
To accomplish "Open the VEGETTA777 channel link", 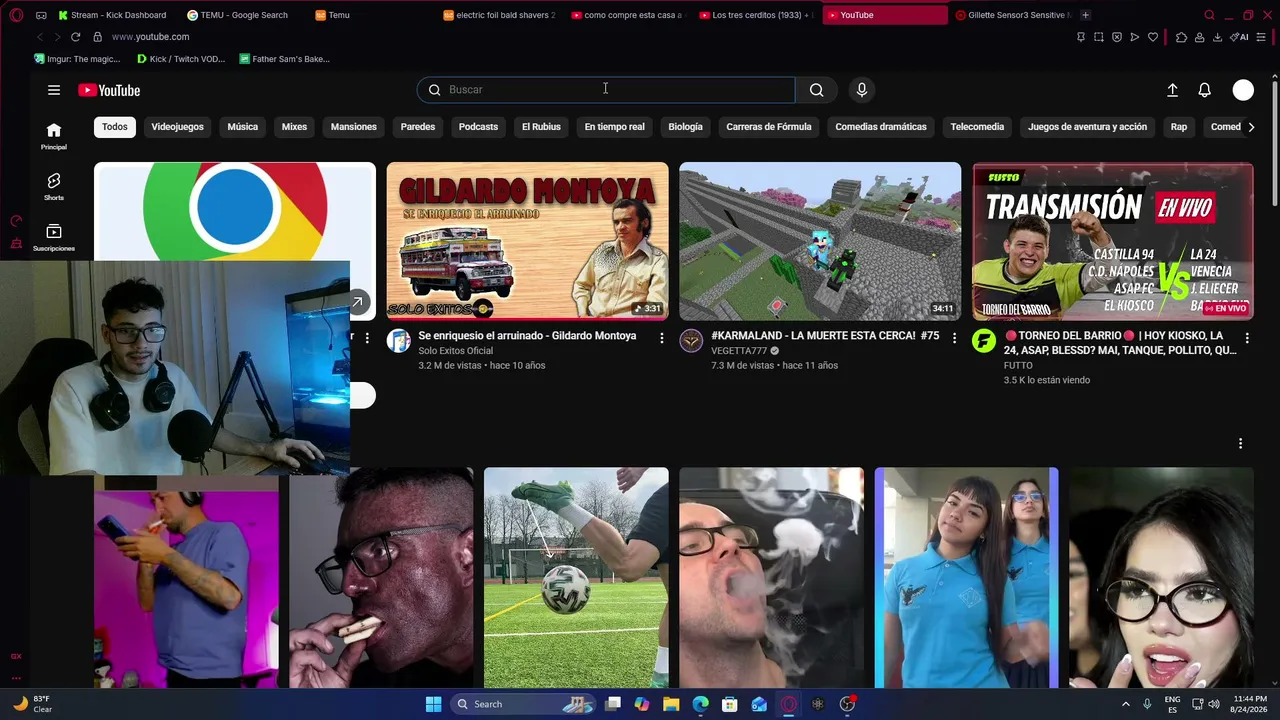I will (x=740, y=351).
